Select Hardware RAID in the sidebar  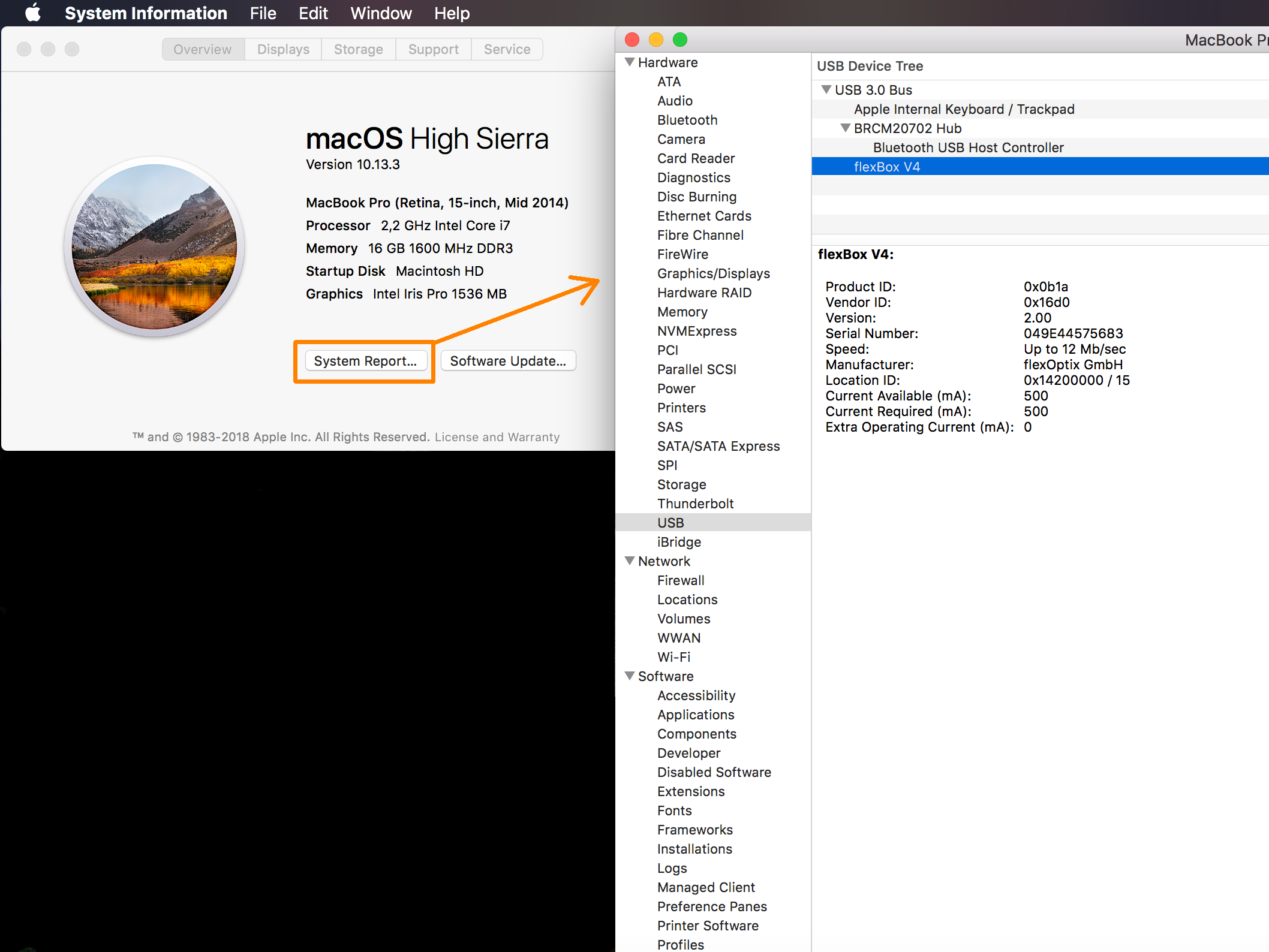[704, 293]
